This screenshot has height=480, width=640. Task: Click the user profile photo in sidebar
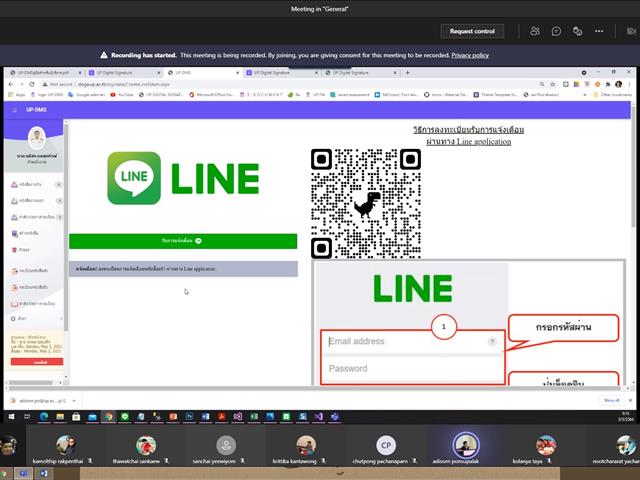coord(37,138)
